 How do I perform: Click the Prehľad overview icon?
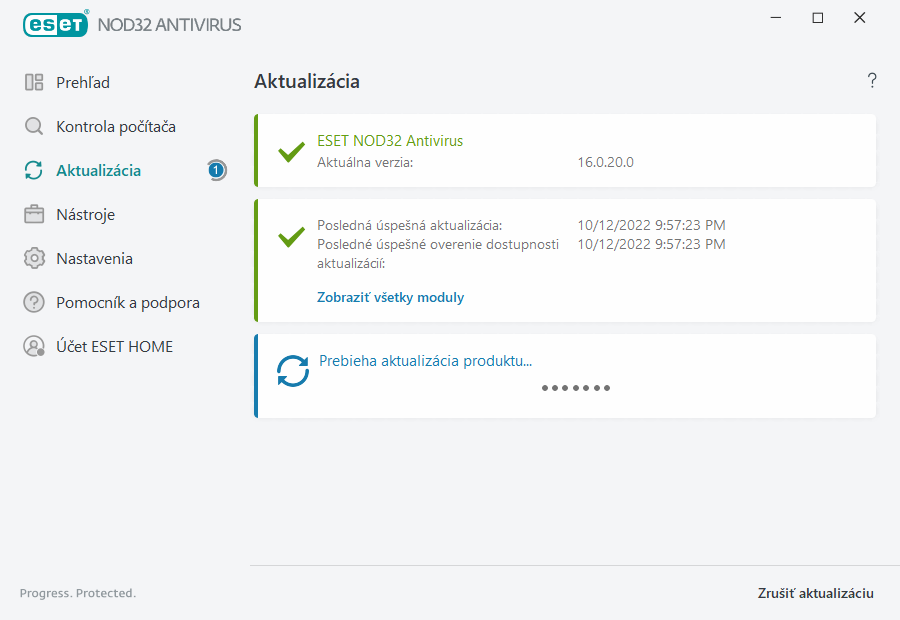click(34, 83)
